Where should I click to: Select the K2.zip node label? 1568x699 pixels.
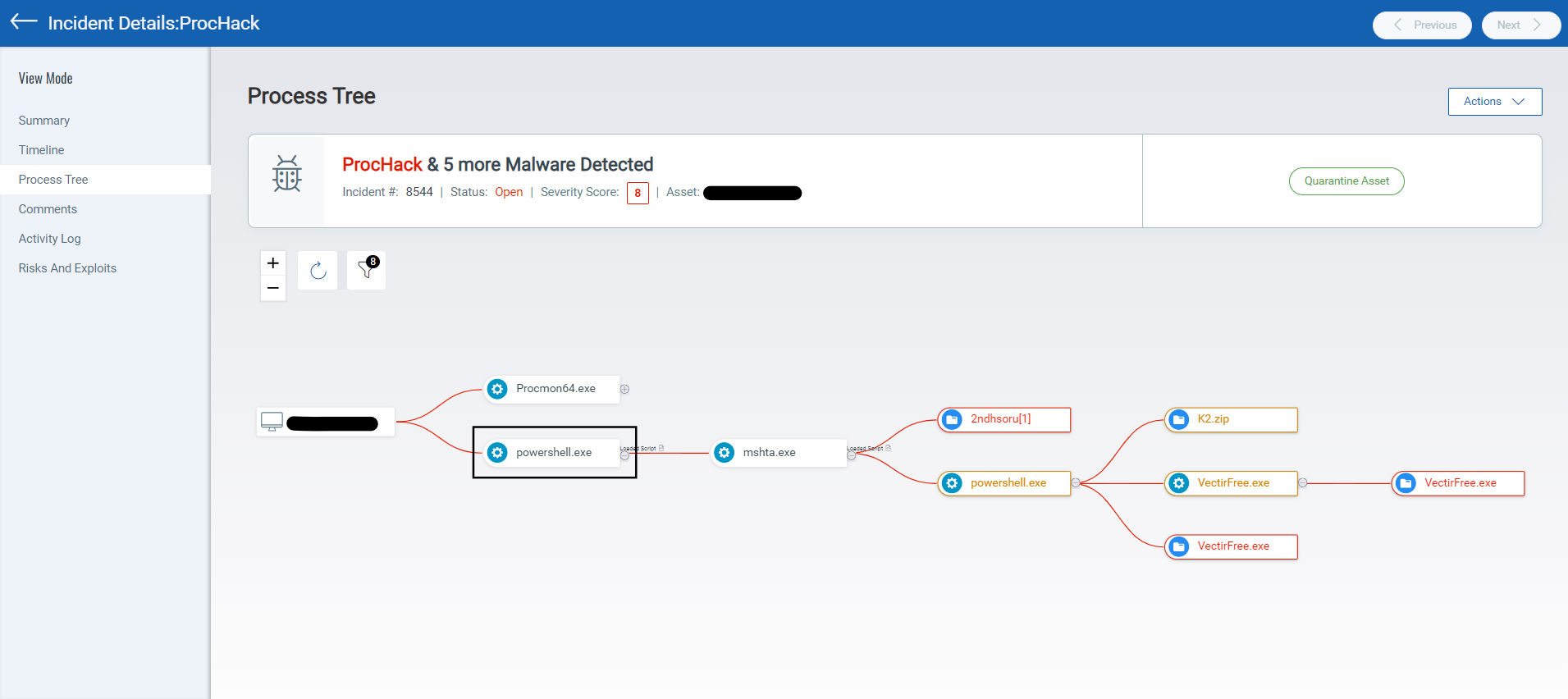(x=1213, y=419)
